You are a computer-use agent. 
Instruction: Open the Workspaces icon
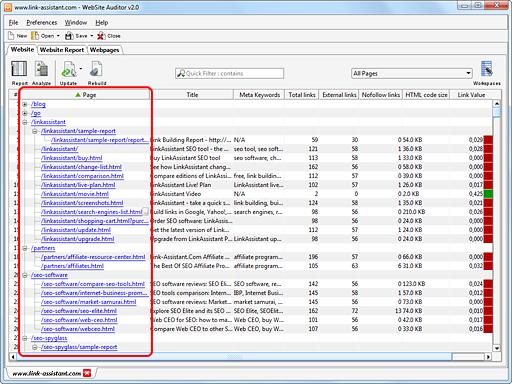487,69
